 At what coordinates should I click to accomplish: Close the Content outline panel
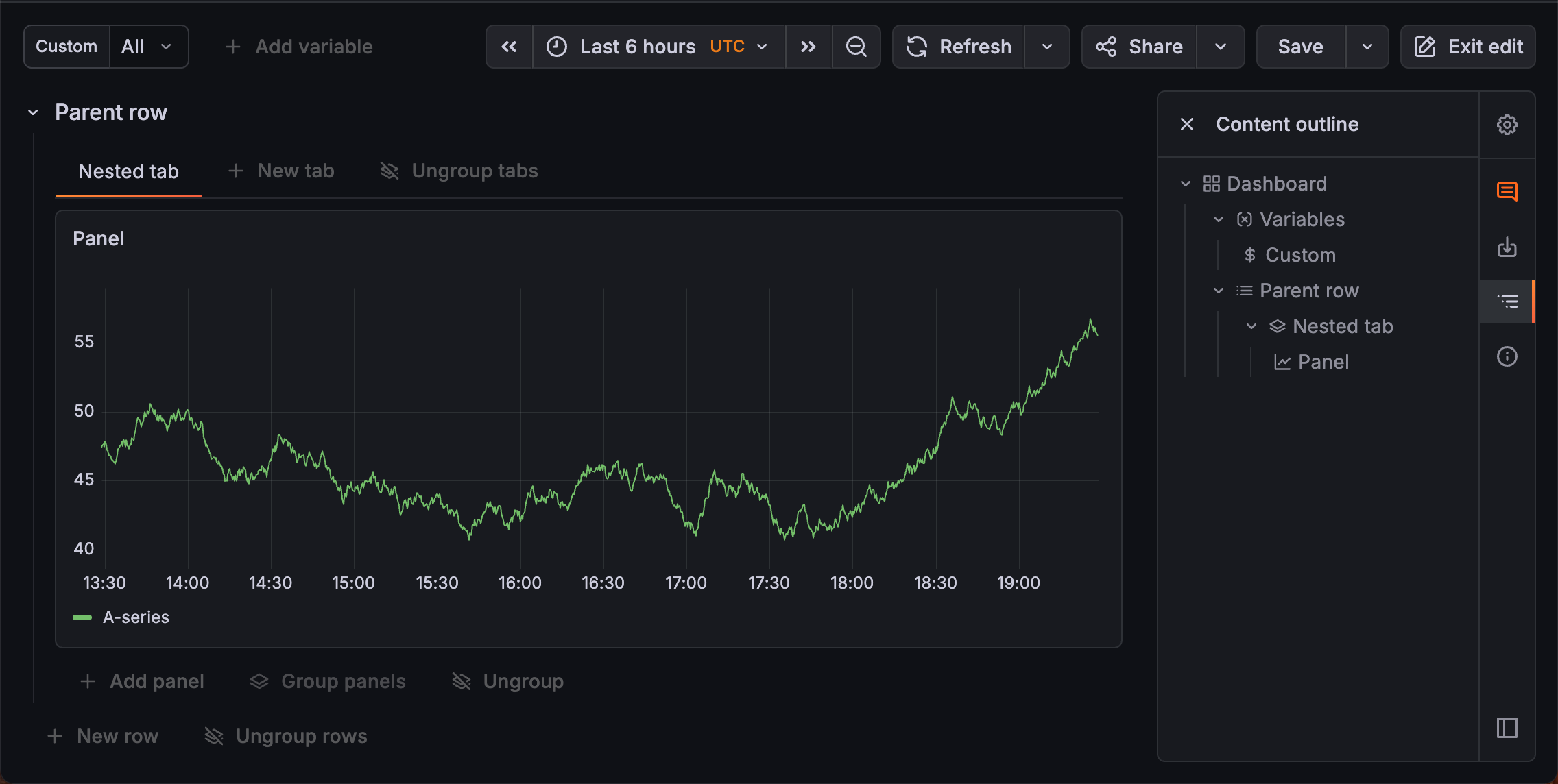pyautogui.click(x=1186, y=124)
